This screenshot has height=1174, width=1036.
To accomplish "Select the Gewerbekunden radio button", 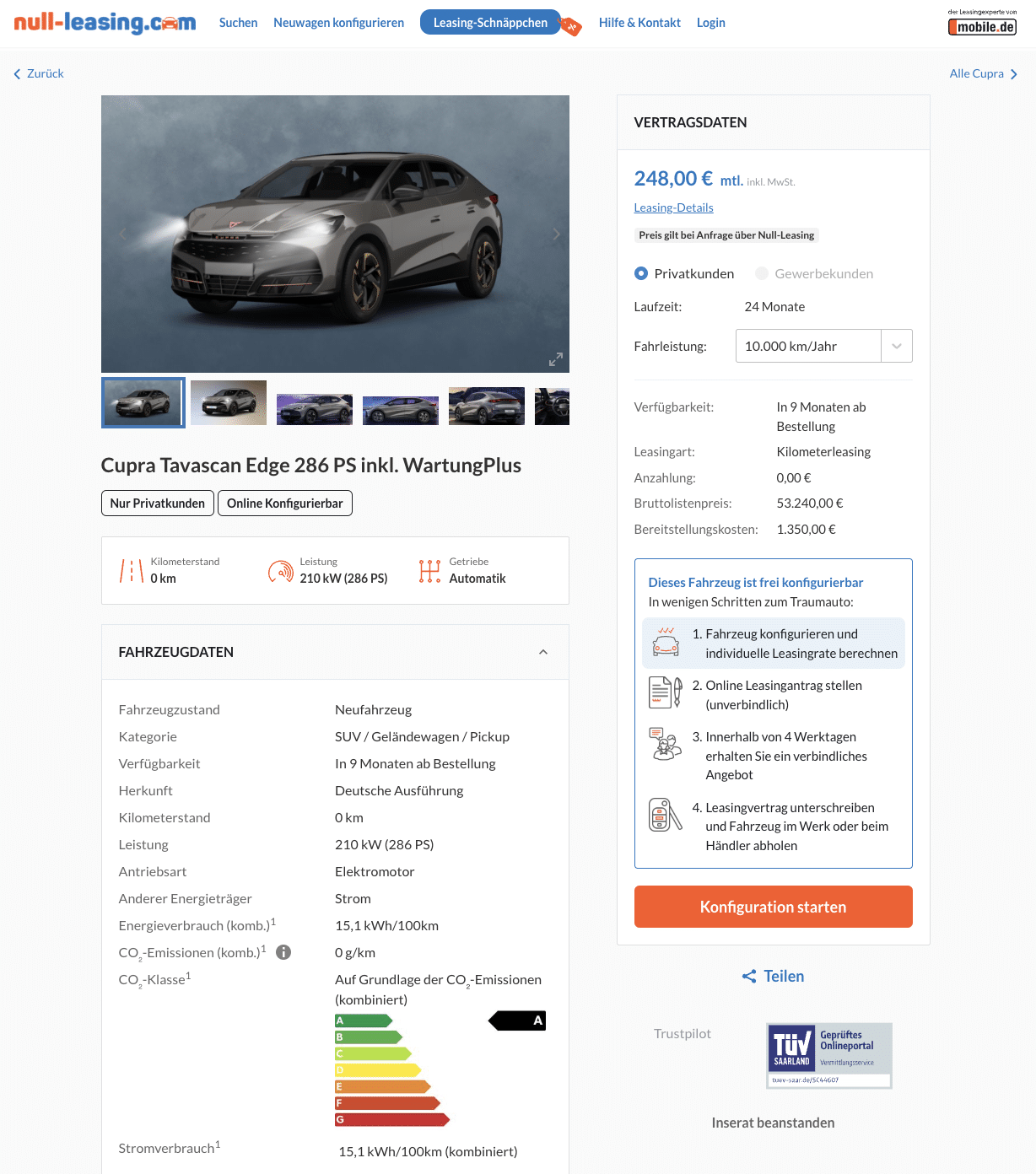I will (762, 273).
